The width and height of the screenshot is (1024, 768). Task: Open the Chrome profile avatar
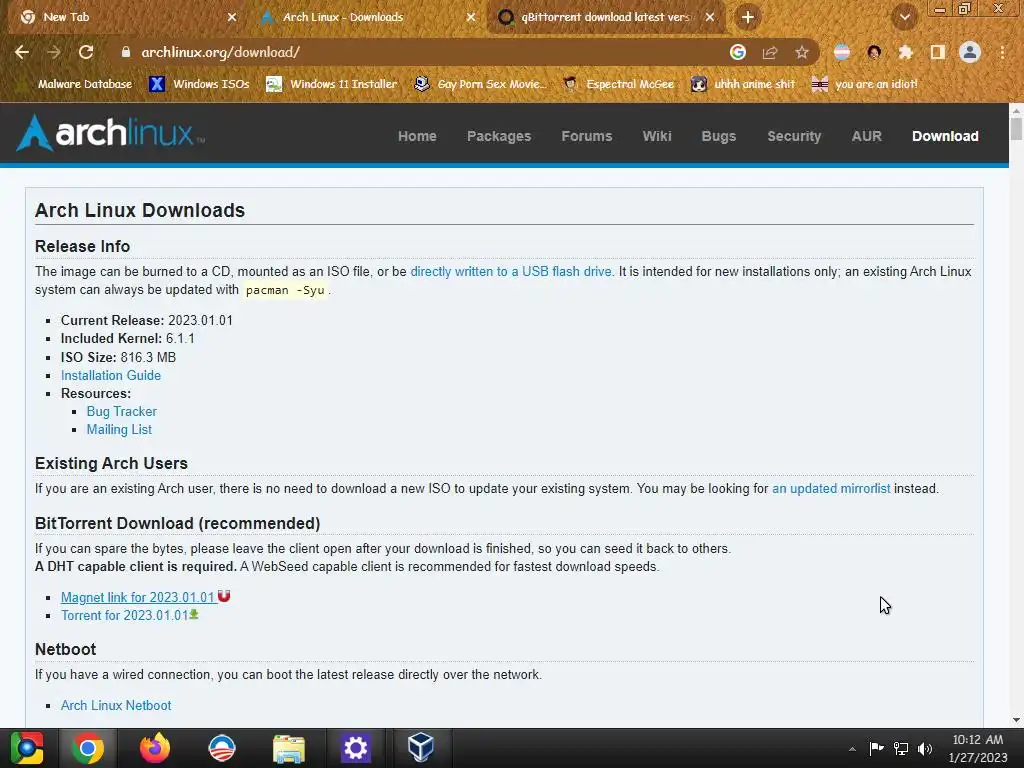(x=970, y=52)
